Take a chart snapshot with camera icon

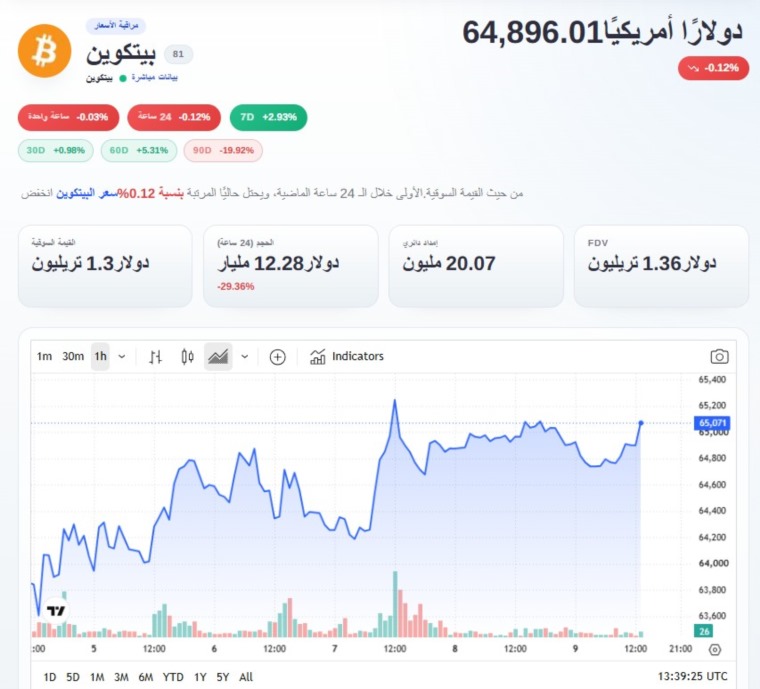719,357
